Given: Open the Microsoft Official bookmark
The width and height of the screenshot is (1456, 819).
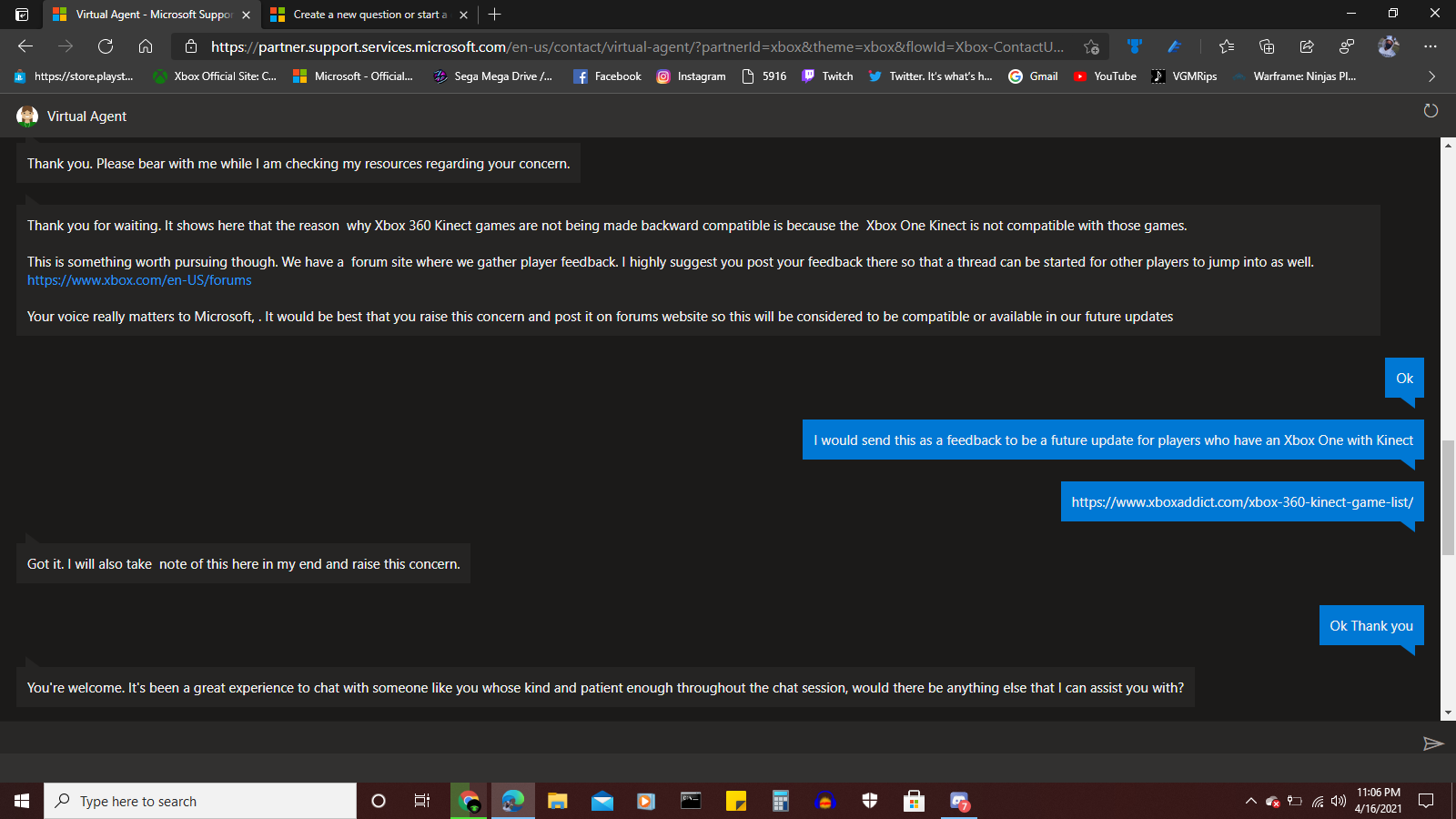Looking at the screenshot, I should click(x=352, y=76).
